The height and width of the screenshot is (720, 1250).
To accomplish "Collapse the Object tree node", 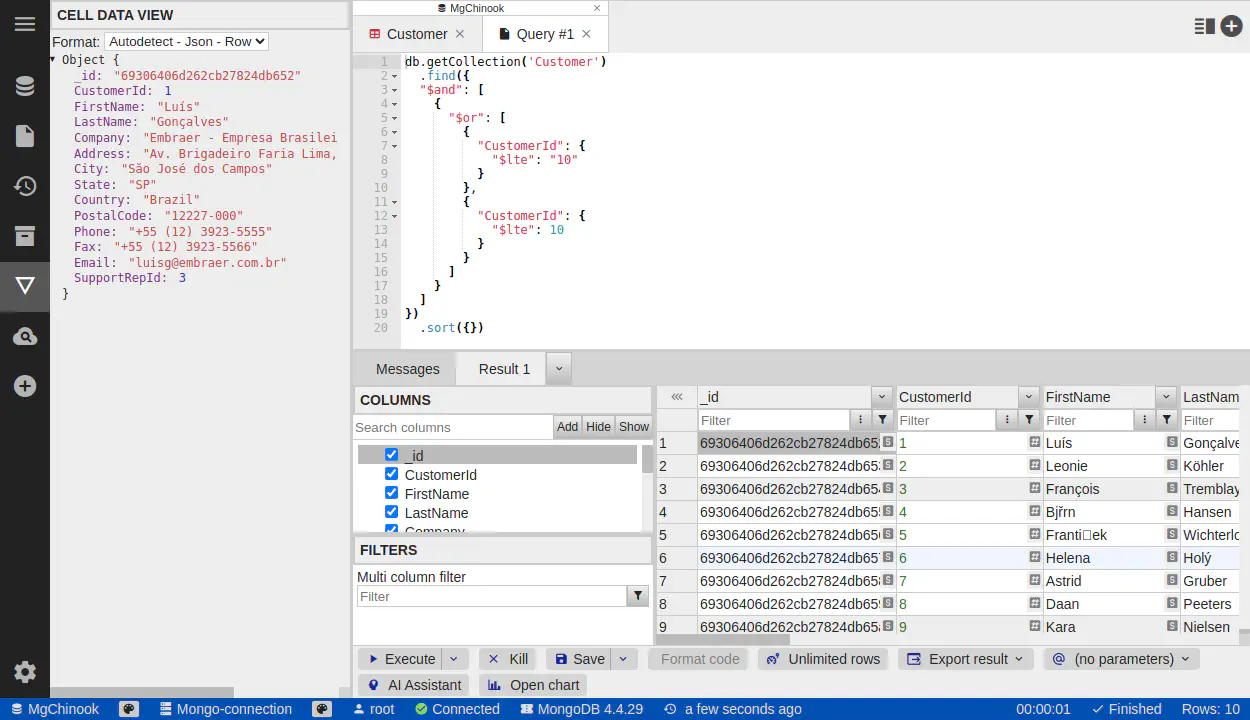I will click(53, 60).
